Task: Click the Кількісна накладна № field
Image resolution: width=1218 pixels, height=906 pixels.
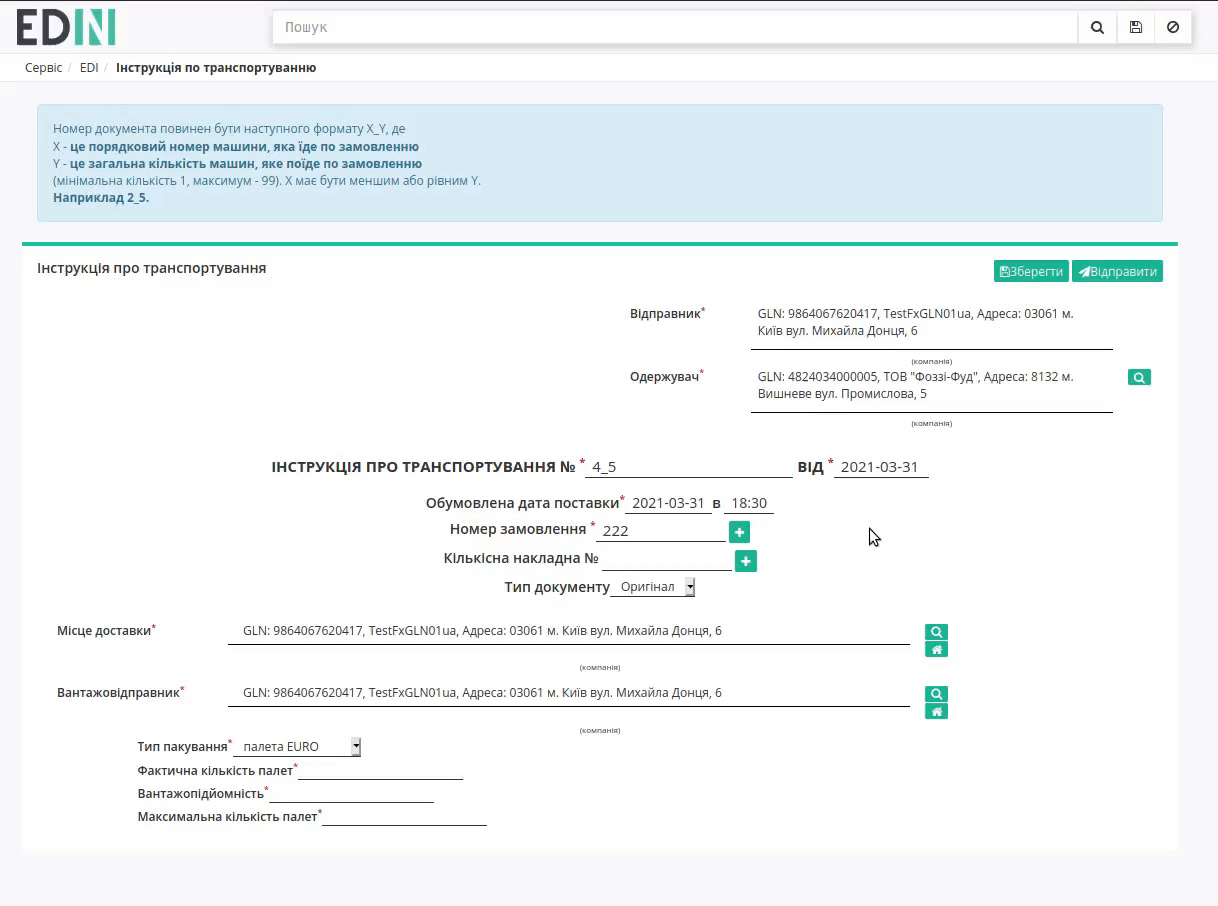Action: pos(667,560)
